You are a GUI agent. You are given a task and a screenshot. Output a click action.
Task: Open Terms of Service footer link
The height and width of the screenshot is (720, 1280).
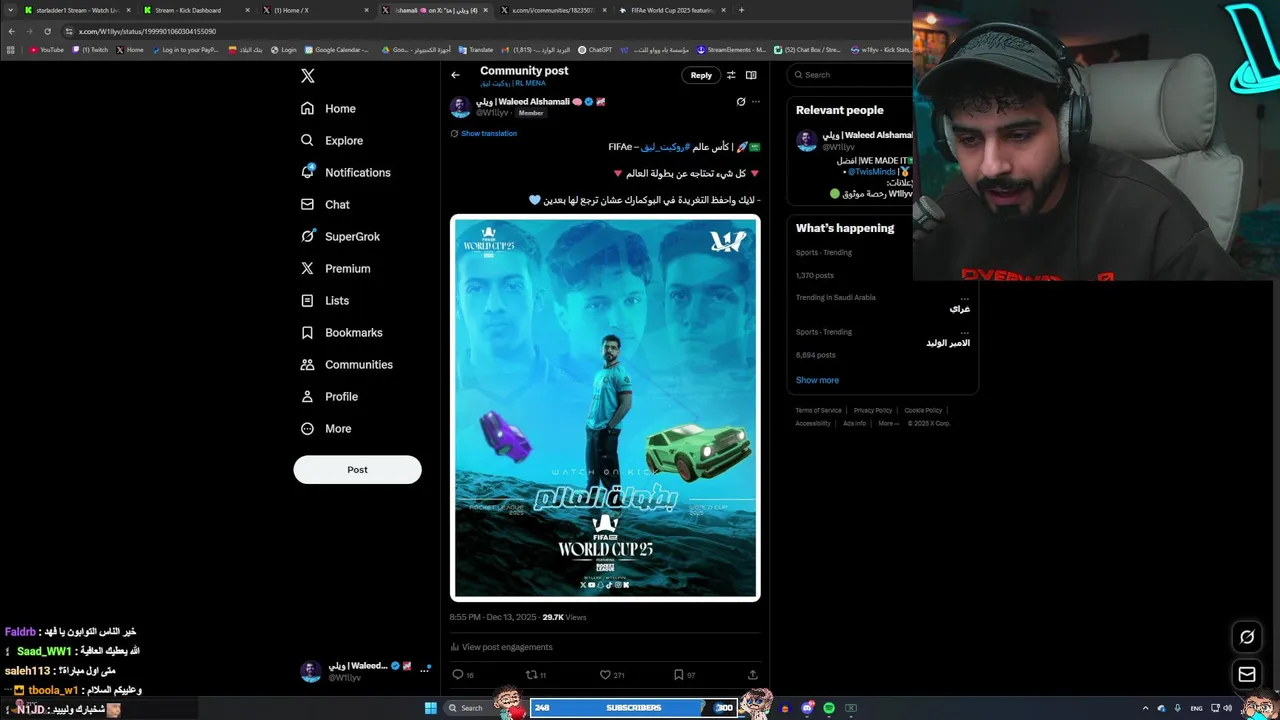tap(818, 410)
